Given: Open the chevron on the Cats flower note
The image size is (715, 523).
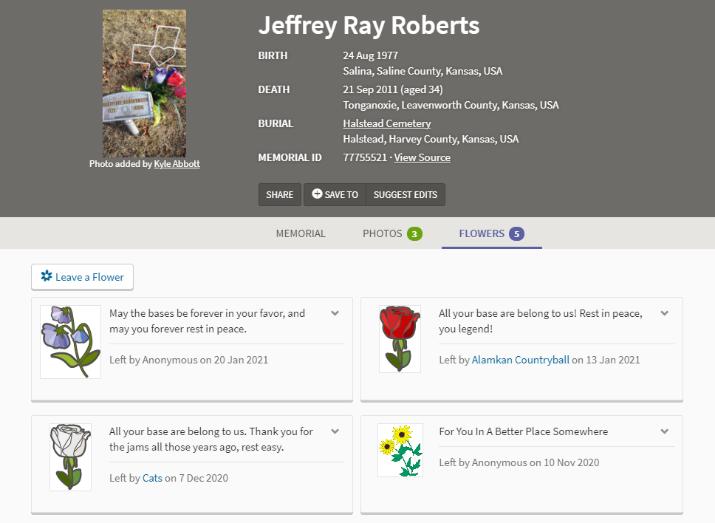Looking at the screenshot, I should (x=335, y=432).
